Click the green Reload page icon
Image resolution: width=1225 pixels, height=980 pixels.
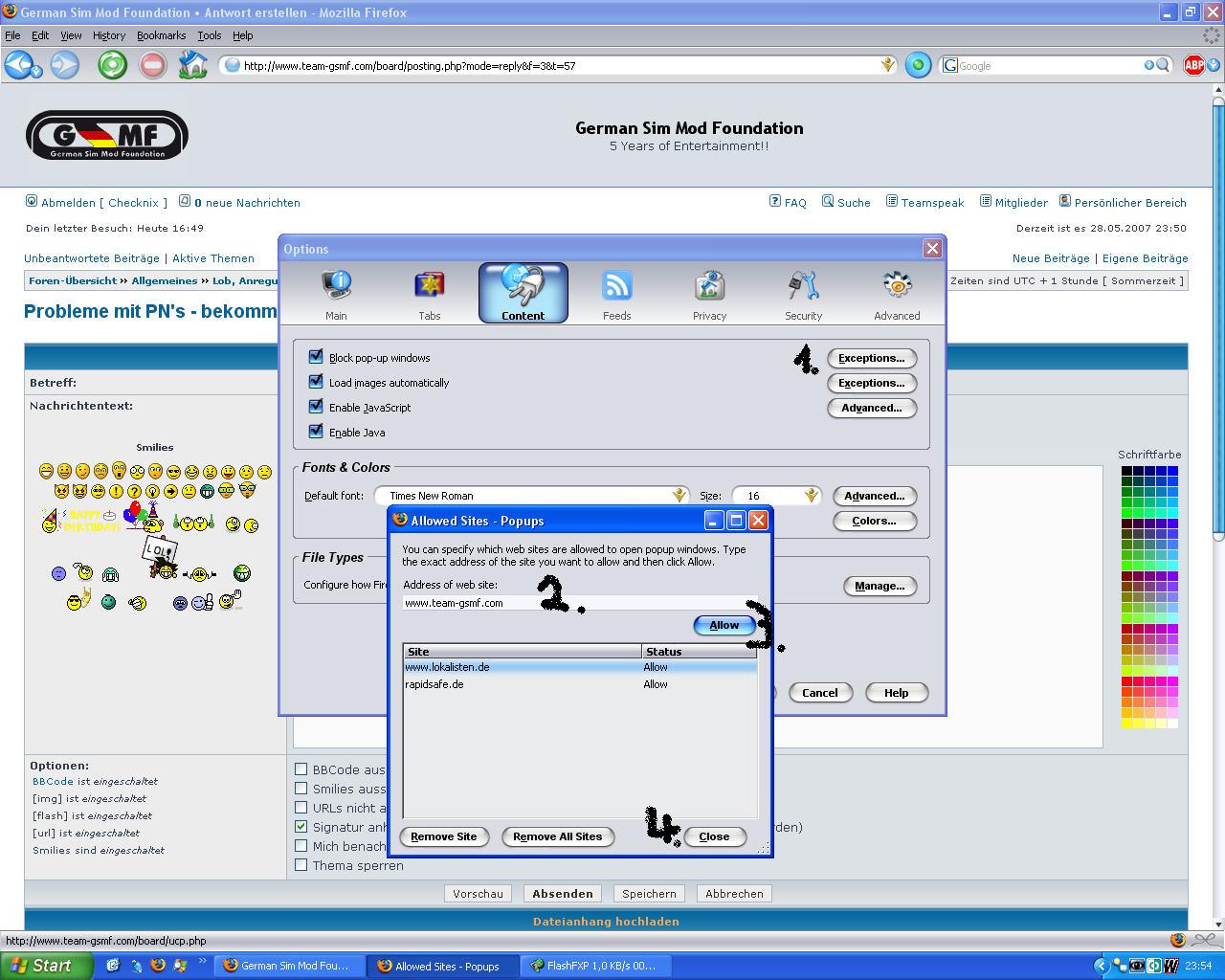coord(113,65)
